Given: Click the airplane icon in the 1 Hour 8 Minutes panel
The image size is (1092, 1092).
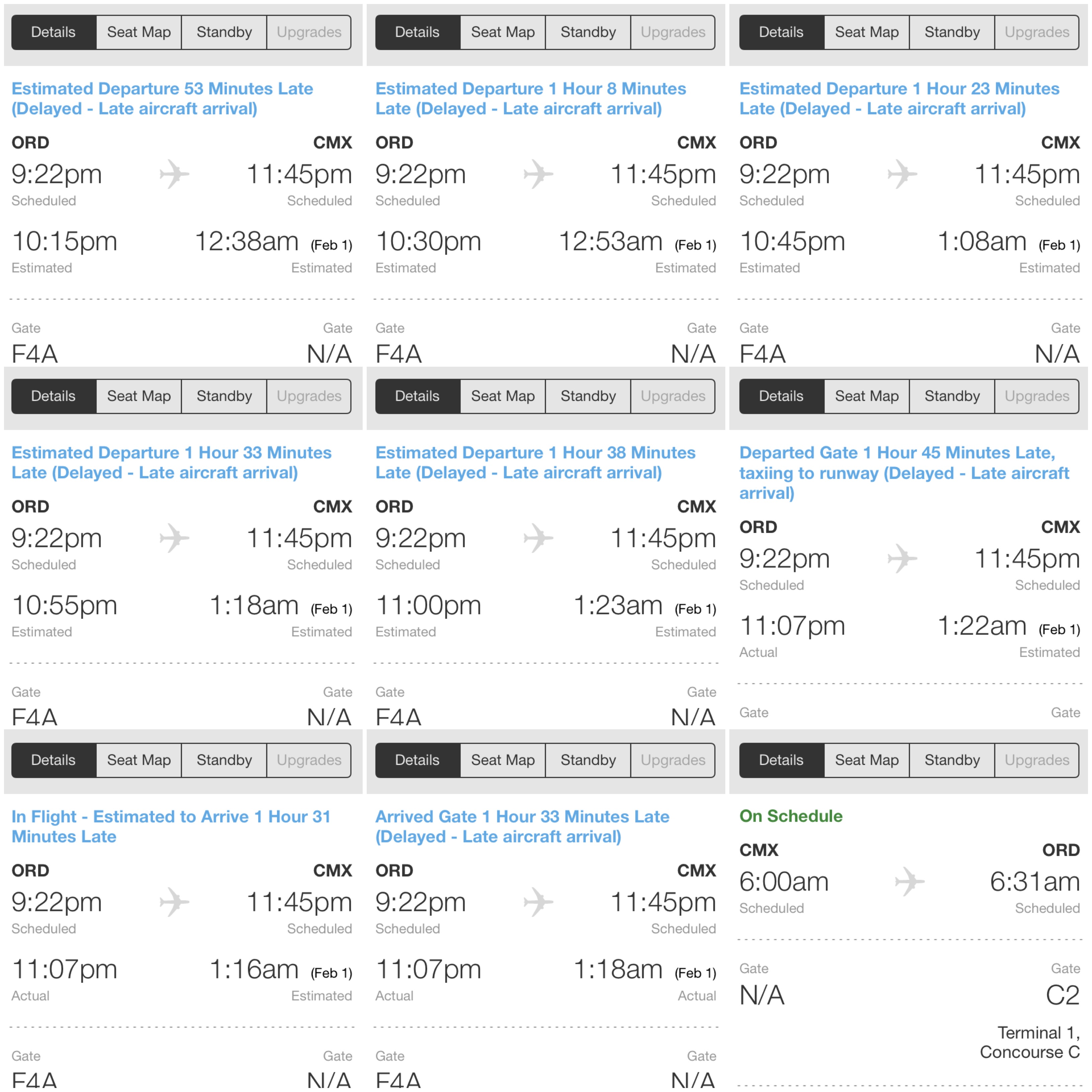Looking at the screenshot, I should coord(538,174).
